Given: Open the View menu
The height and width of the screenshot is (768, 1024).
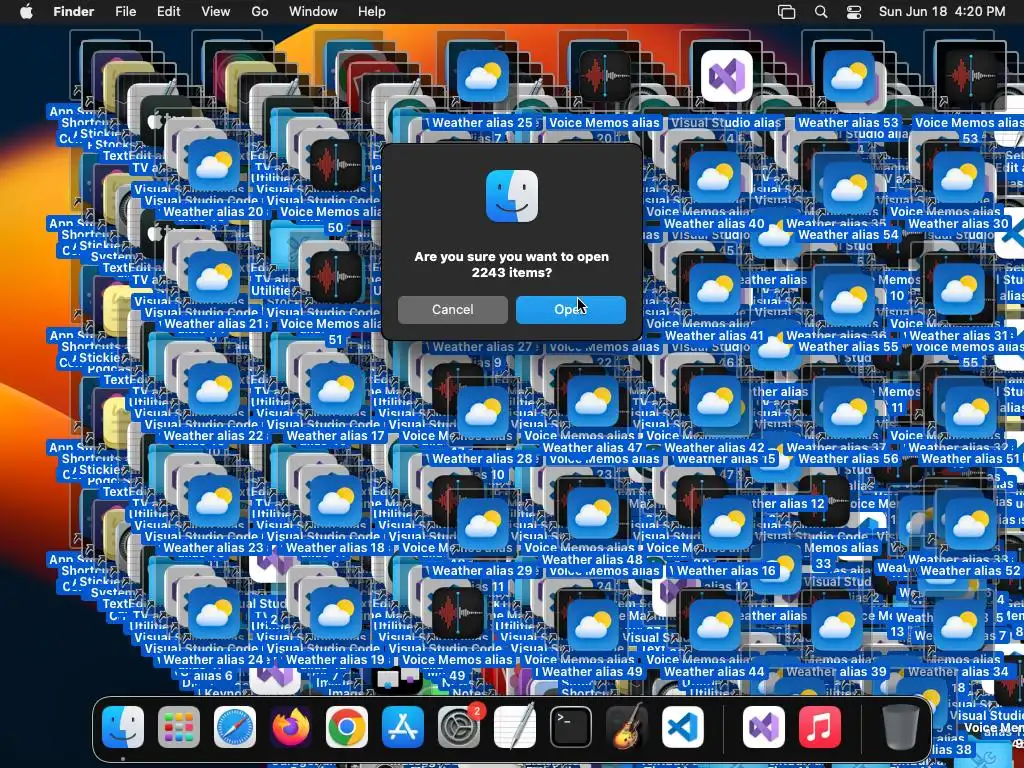Looking at the screenshot, I should (x=216, y=12).
